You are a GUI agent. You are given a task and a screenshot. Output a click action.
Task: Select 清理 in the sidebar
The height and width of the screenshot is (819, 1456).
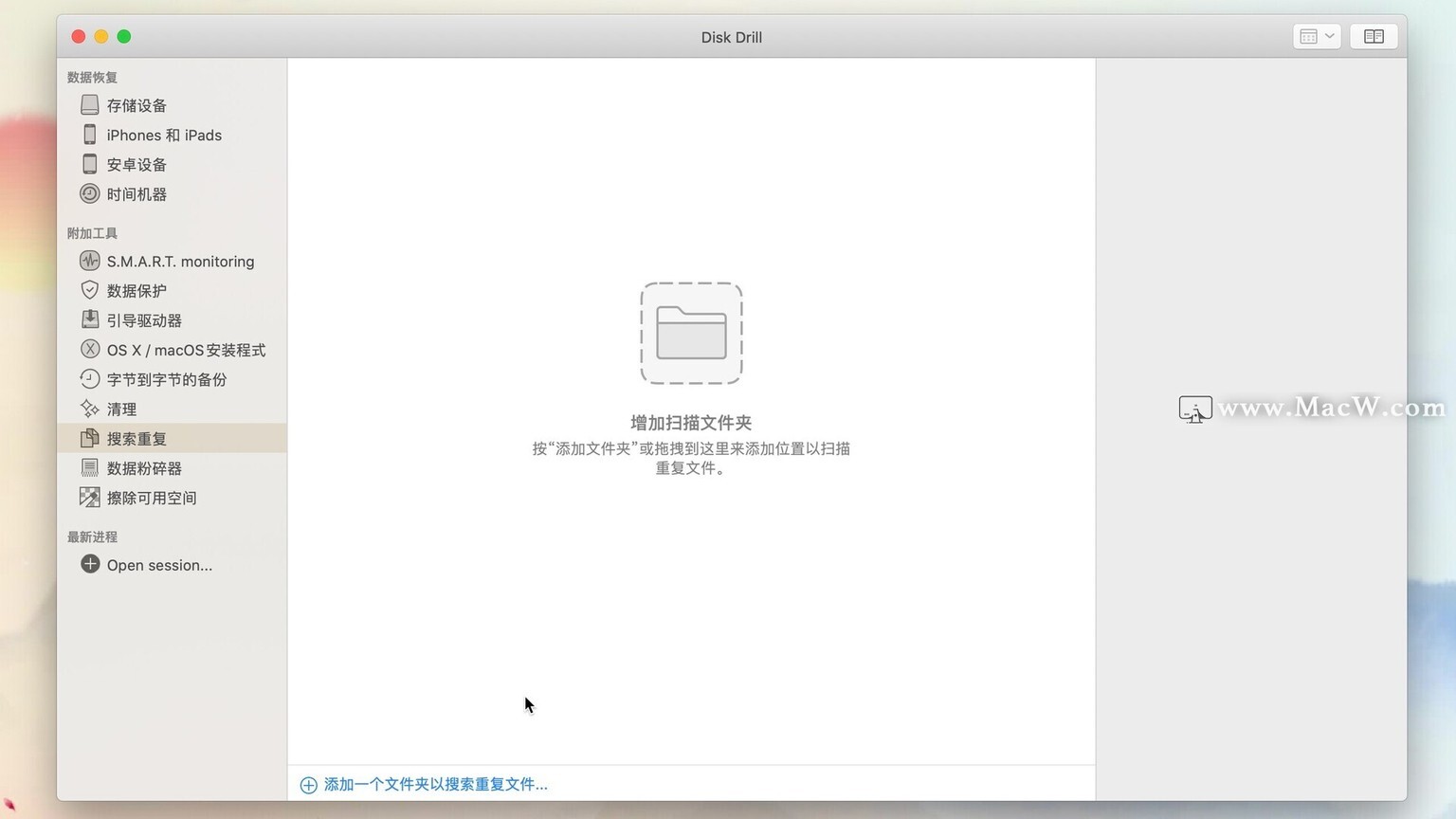point(172,409)
